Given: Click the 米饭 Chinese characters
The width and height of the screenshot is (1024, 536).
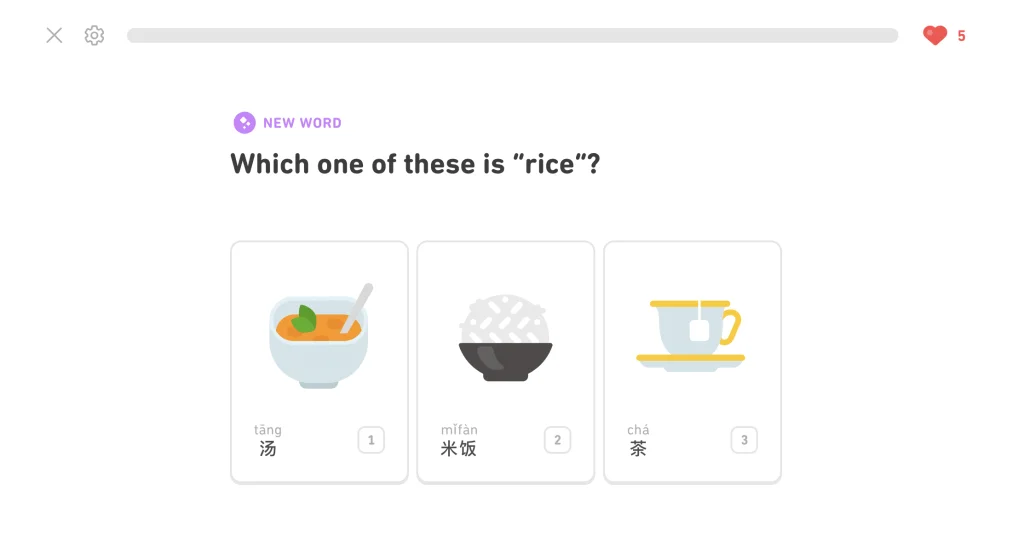Looking at the screenshot, I should point(459,449).
